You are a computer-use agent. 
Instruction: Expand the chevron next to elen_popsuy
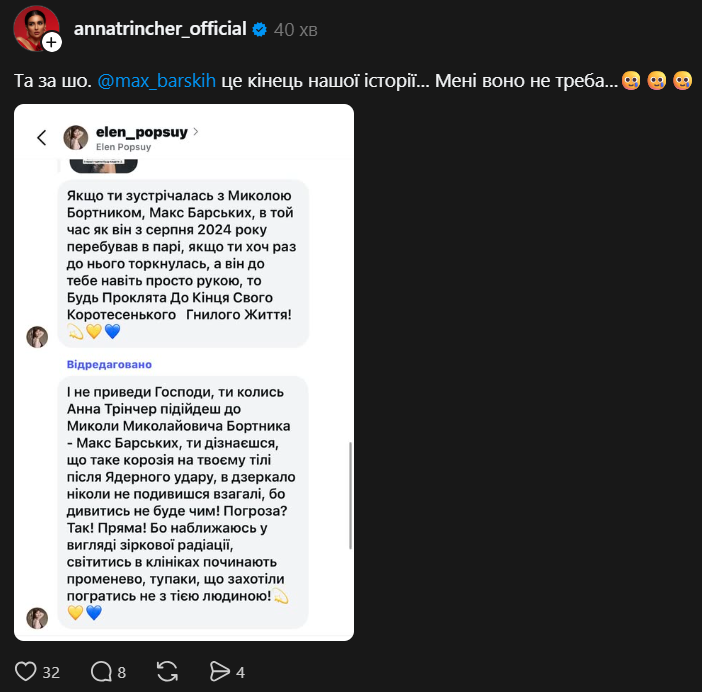(196, 131)
